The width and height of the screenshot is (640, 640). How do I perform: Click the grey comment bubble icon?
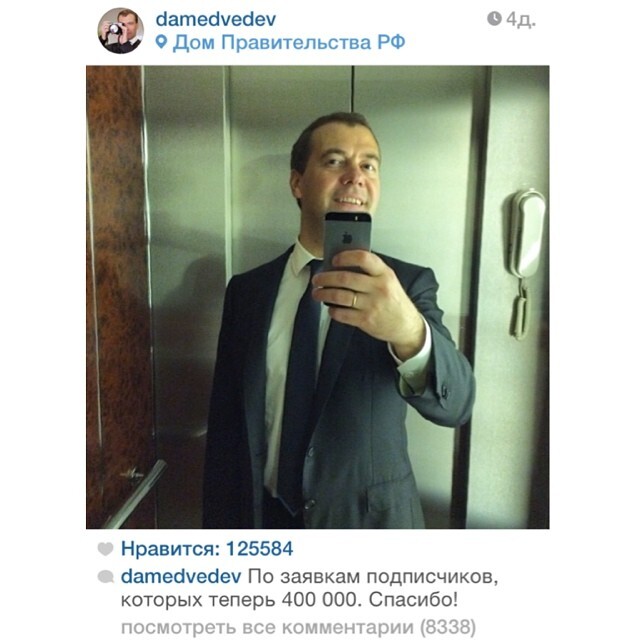(x=106, y=577)
